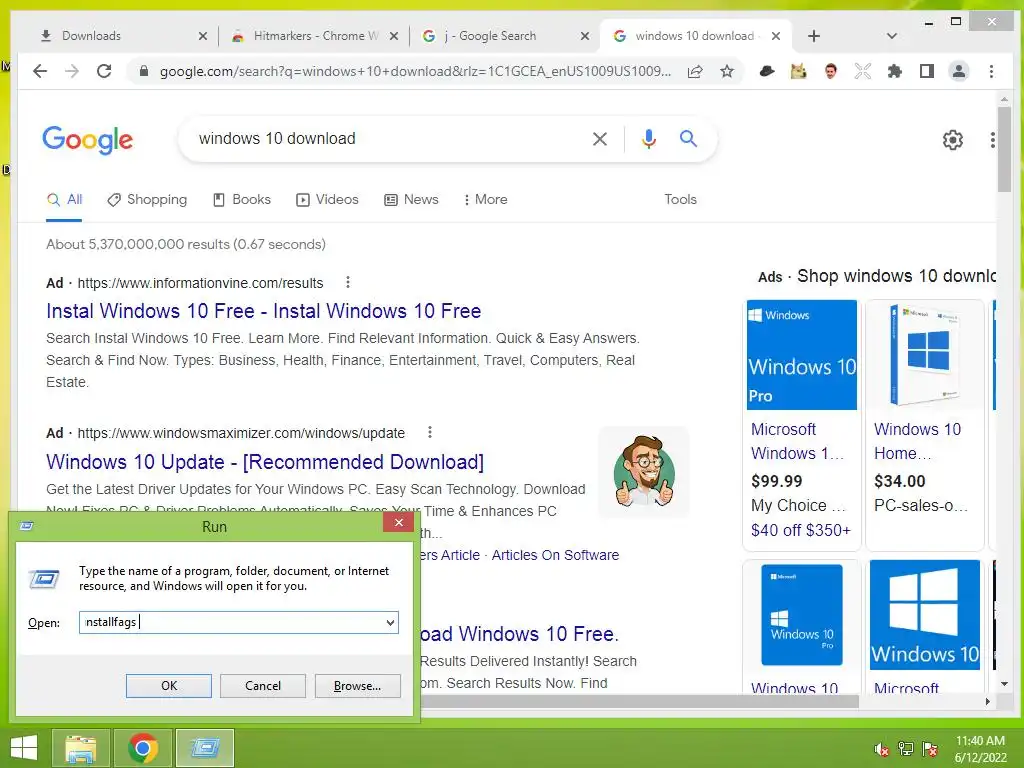Expand the Run dialog Open dropdown arrow
The width and height of the screenshot is (1024, 768).
pos(391,622)
